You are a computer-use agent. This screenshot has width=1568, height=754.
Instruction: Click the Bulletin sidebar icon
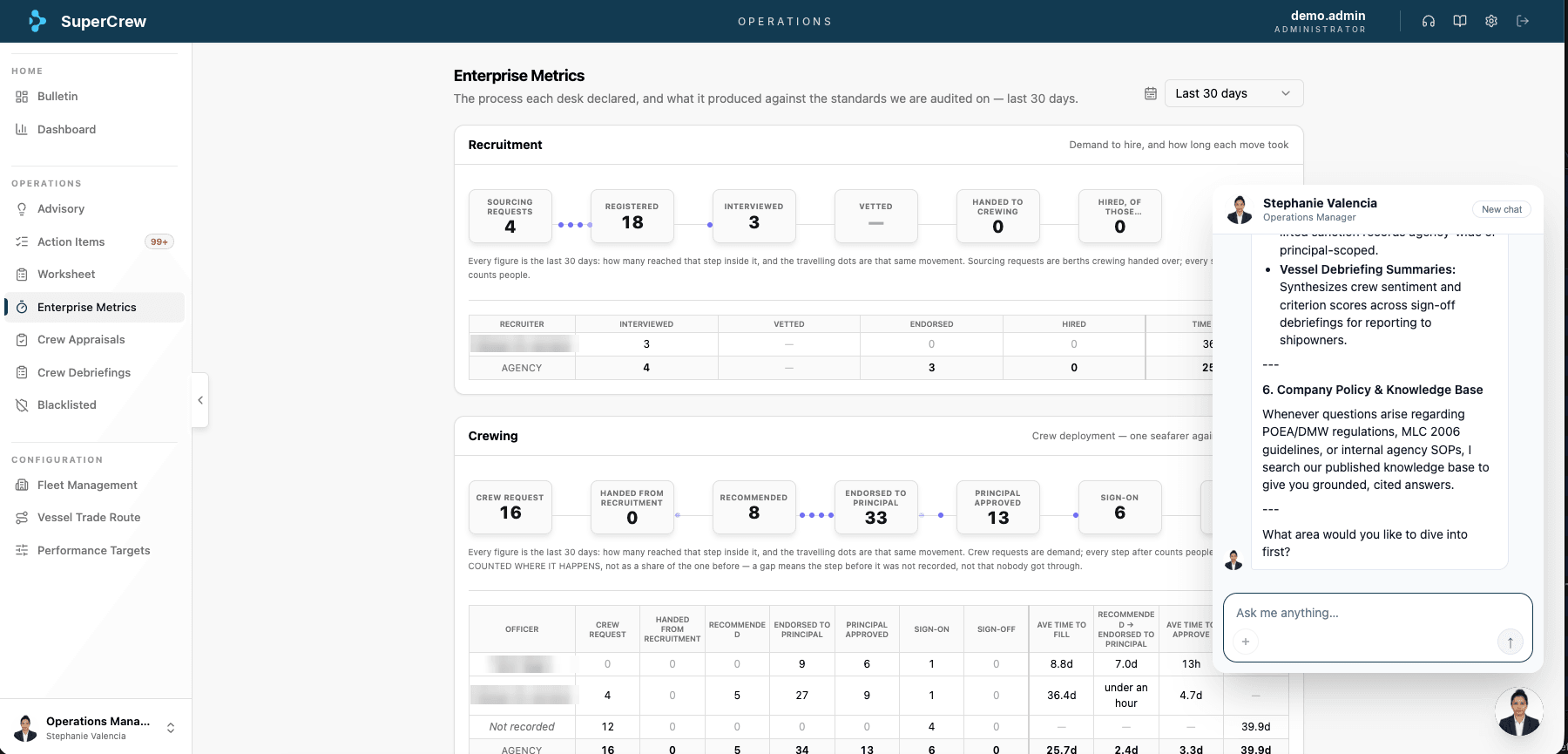coord(22,97)
